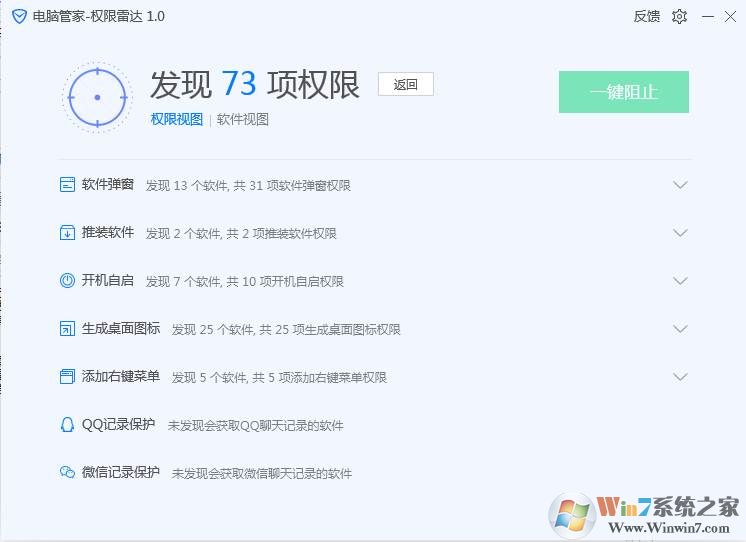Click text 未发现会获取微信聊天记录的软件
Image resolution: width=746 pixels, height=542 pixels.
(x=262, y=474)
